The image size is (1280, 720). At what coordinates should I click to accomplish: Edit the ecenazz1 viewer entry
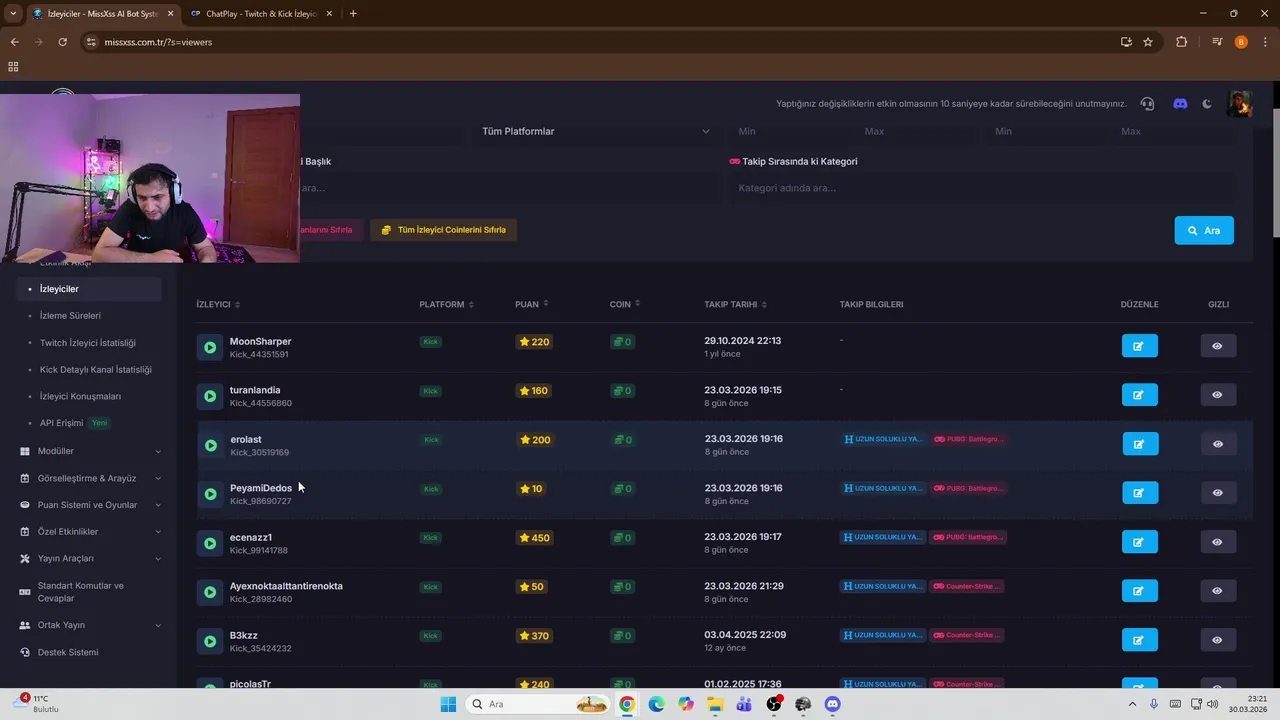click(1139, 542)
